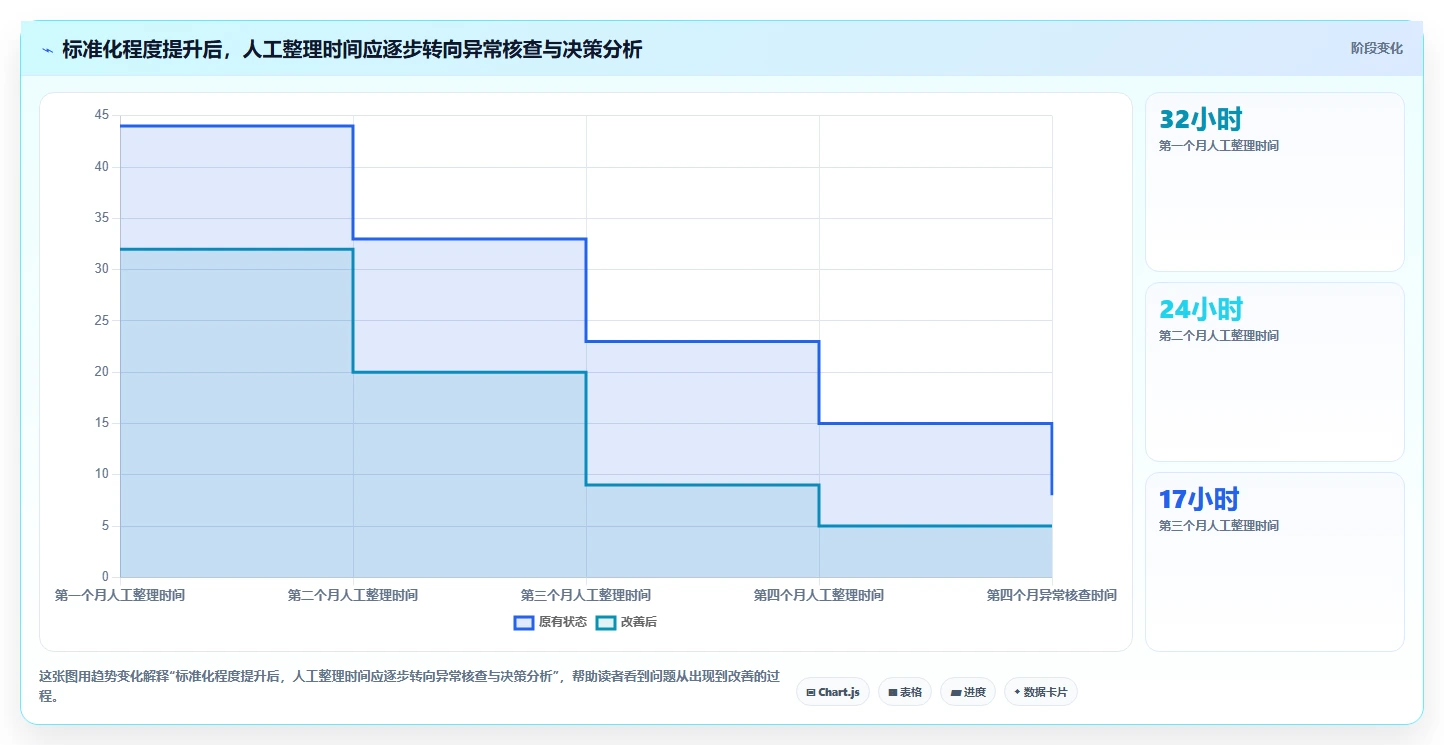
Task: Click the chart description paragraph below
Action: point(408,686)
